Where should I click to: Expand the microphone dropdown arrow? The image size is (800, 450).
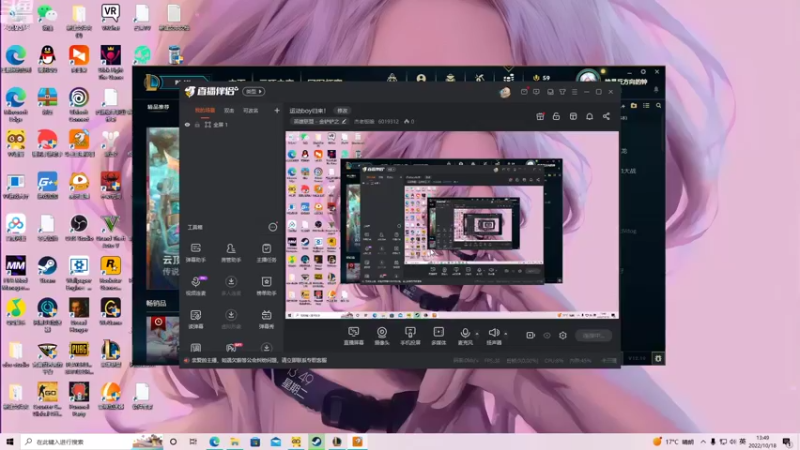point(477,334)
